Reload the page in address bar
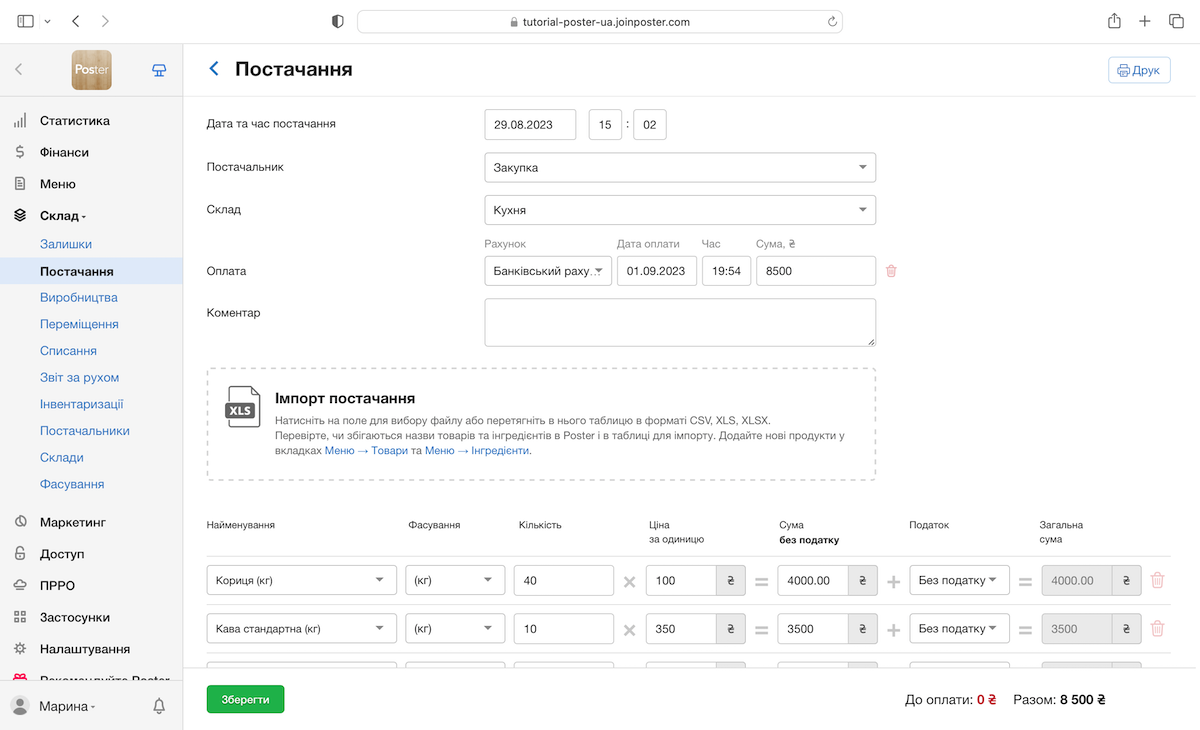The height and width of the screenshot is (730, 1200). [x=832, y=21]
